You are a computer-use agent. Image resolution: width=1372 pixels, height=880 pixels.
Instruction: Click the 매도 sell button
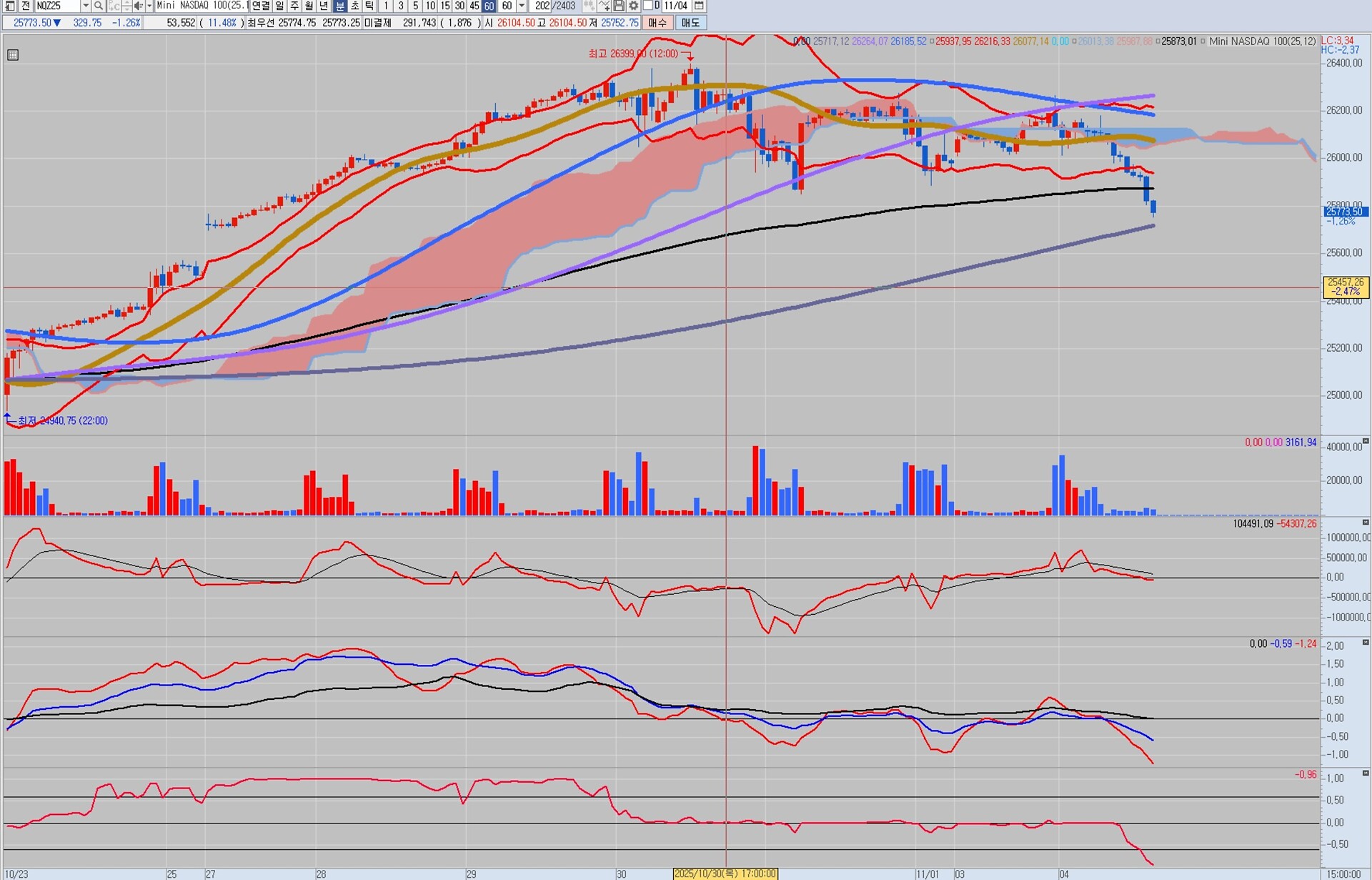tap(690, 23)
